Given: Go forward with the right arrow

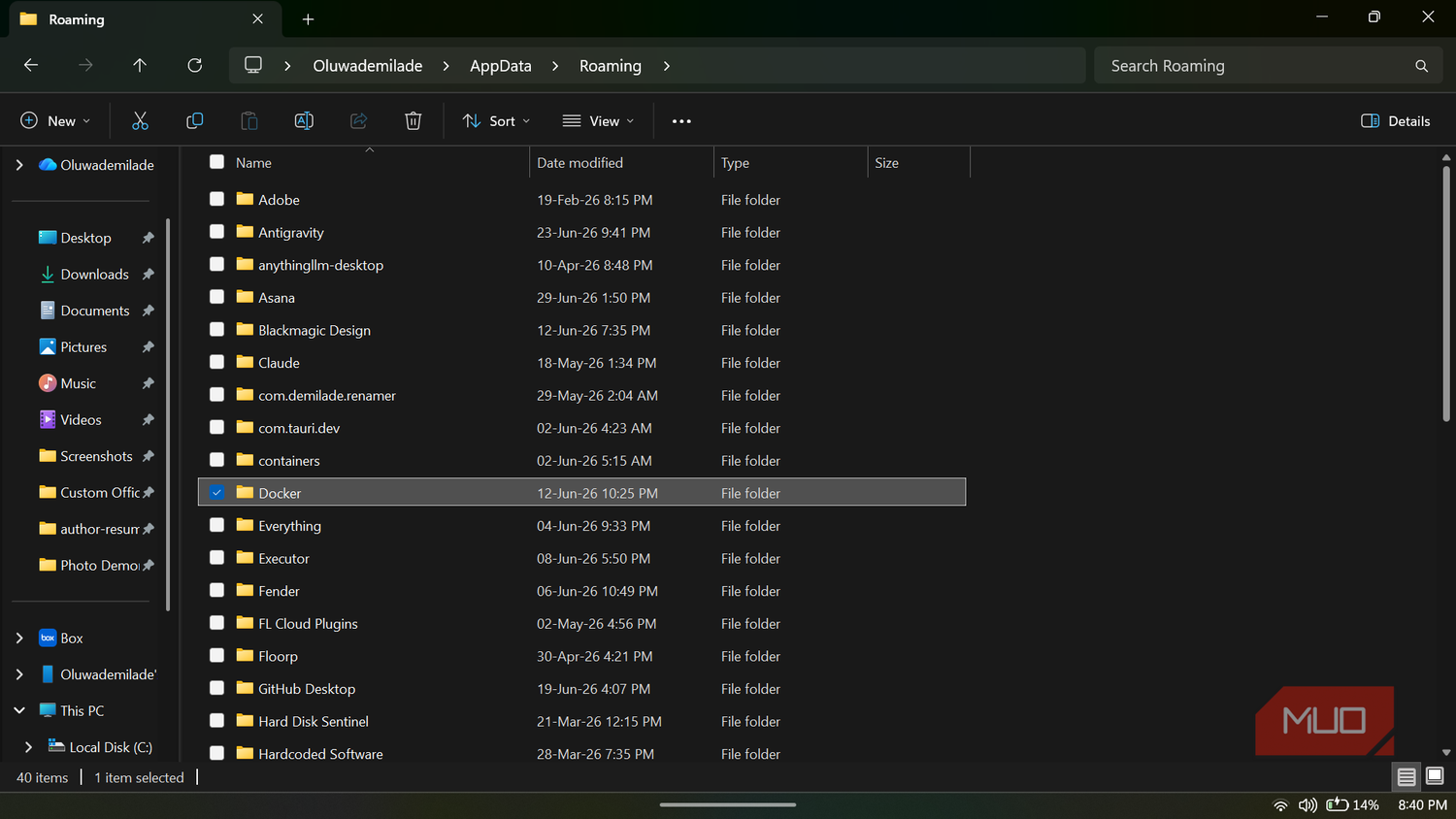Looking at the screenshot, I should 85,65.
